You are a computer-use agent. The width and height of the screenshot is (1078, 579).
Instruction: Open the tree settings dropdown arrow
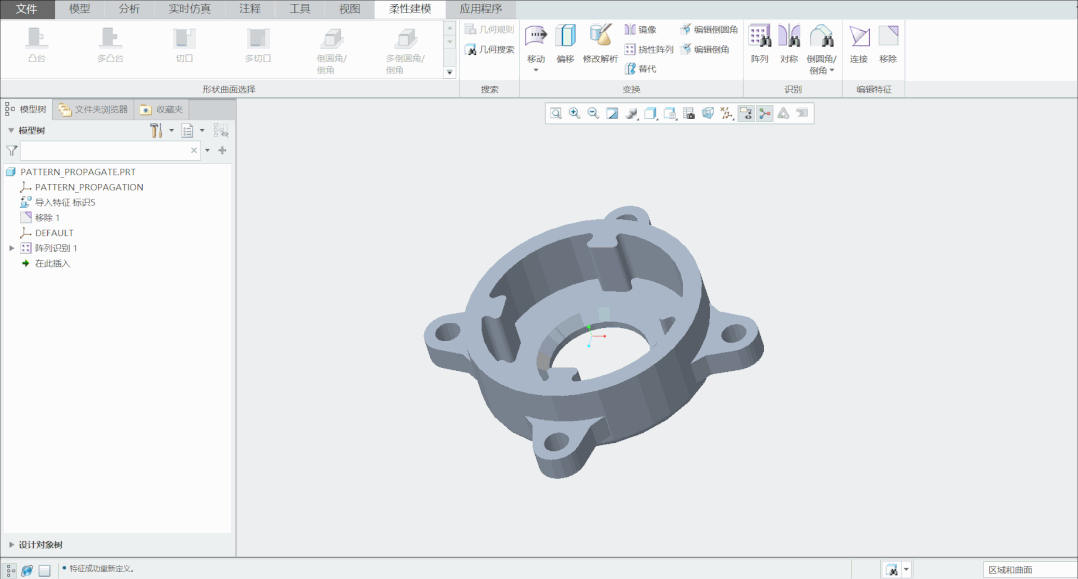(172, 130)
